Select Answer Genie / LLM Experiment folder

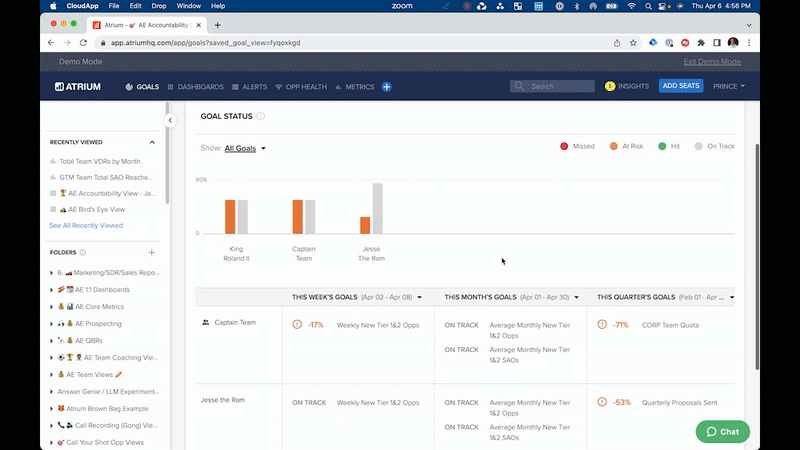[108, 391]
